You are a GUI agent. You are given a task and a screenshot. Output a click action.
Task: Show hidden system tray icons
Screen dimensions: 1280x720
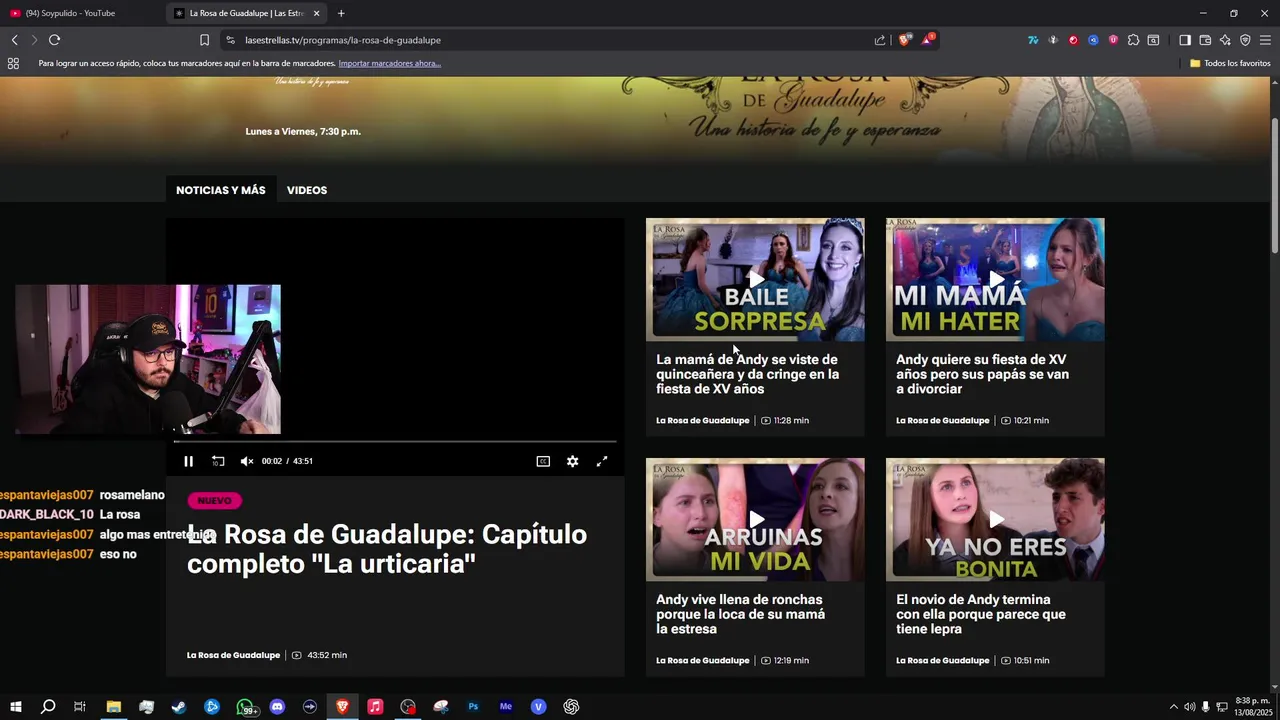tap(1174, 707)
